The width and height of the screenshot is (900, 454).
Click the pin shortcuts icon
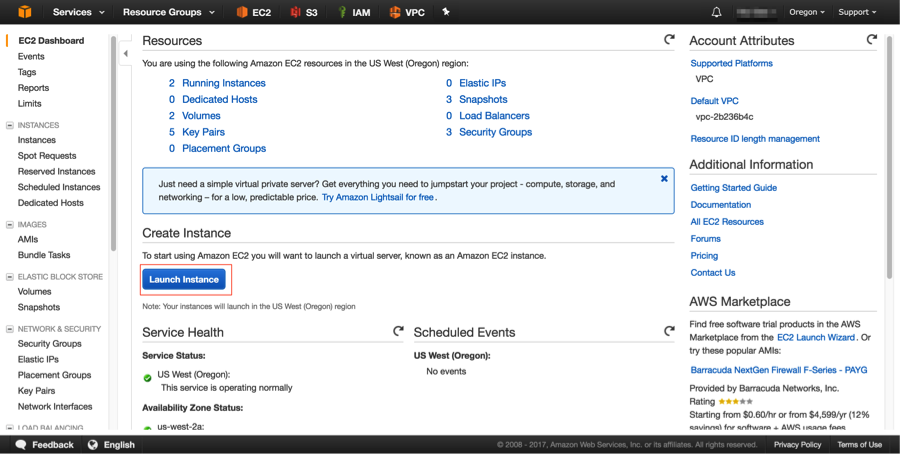[x=446, y=12]
